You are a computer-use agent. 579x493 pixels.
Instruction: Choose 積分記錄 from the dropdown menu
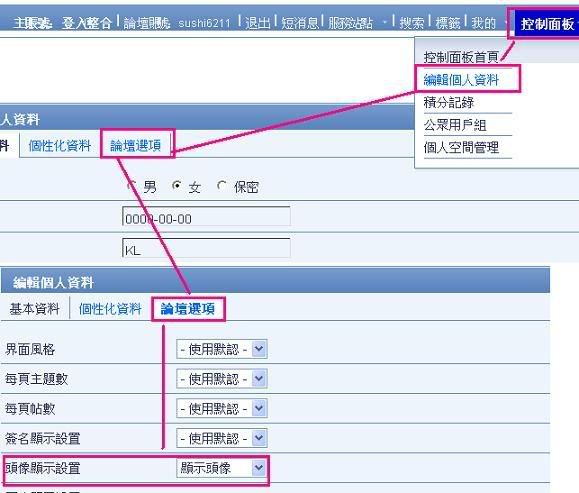point(449,102)
